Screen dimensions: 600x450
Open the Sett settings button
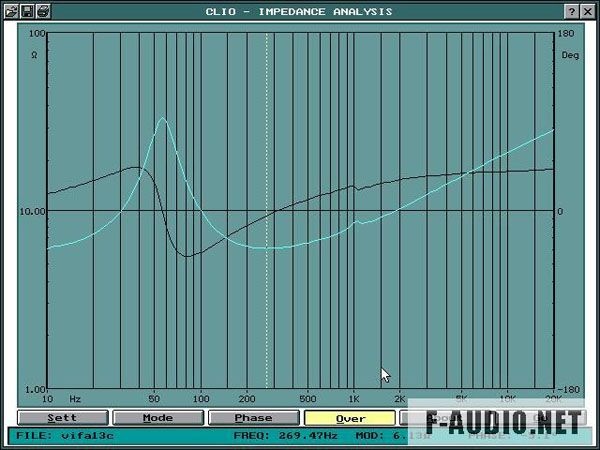click(x=63, y=418)
